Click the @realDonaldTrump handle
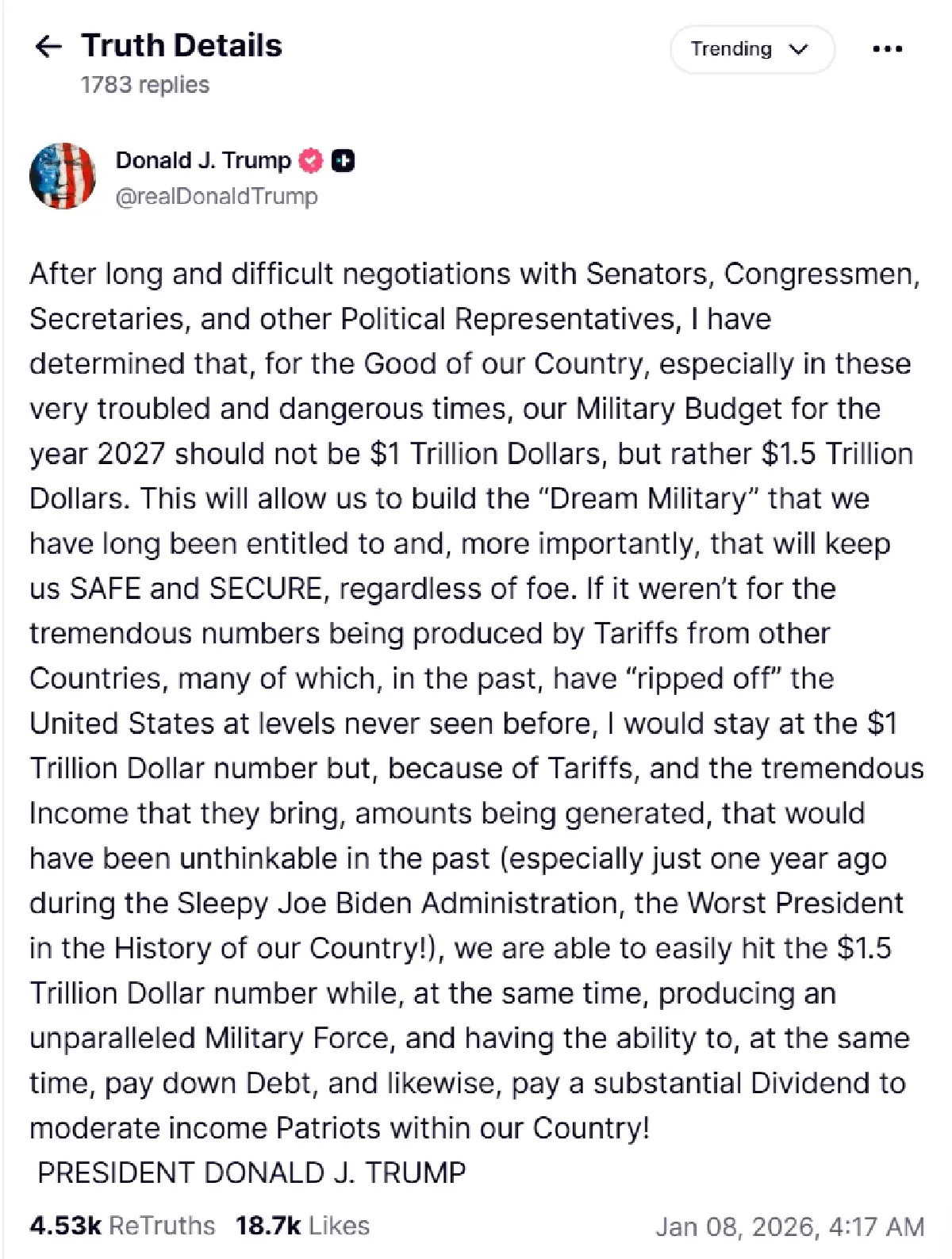This screenshot has height=1259, width=952. pos(217,196)
